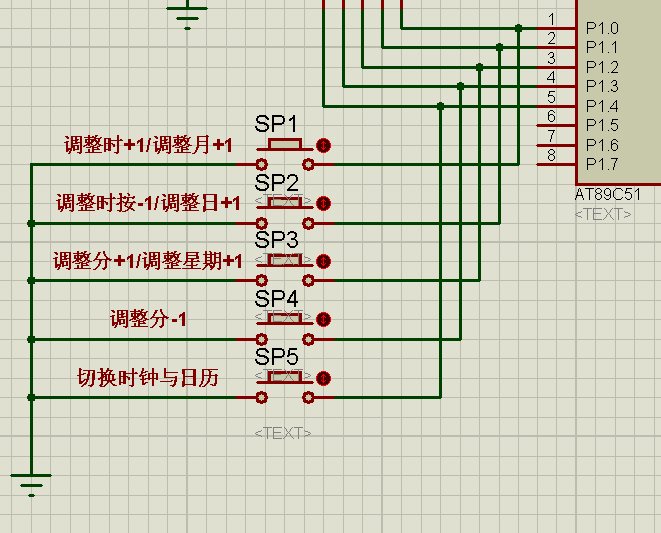Click the AT89C51 chip name label
Viewport: 661px width, 533px height.
[x=607, y=194]
